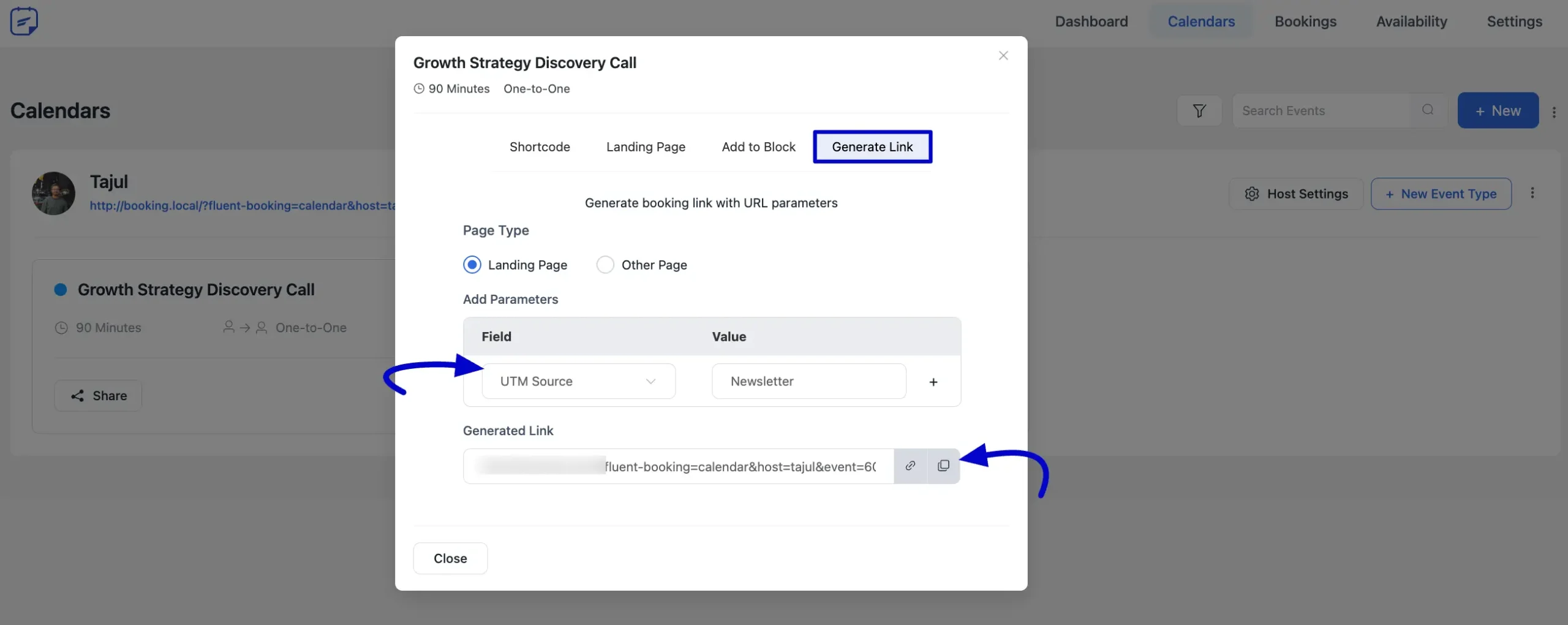Click the filter funnel icon
The width and height of the screenshot is (1568, 625).
[x=1199, y=111]
